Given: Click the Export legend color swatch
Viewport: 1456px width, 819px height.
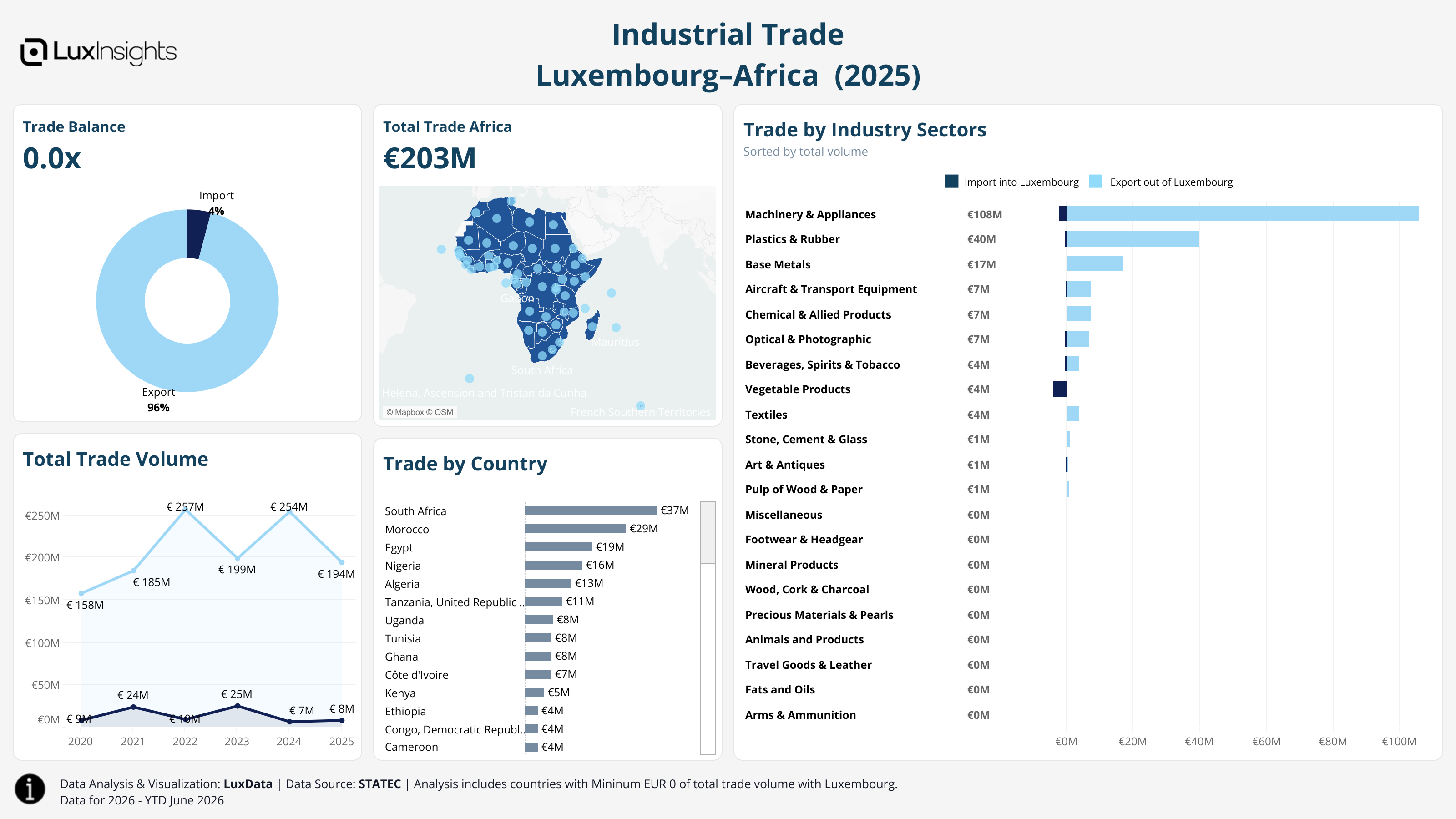Looking at the screenshot, I should coord(1096,182).
